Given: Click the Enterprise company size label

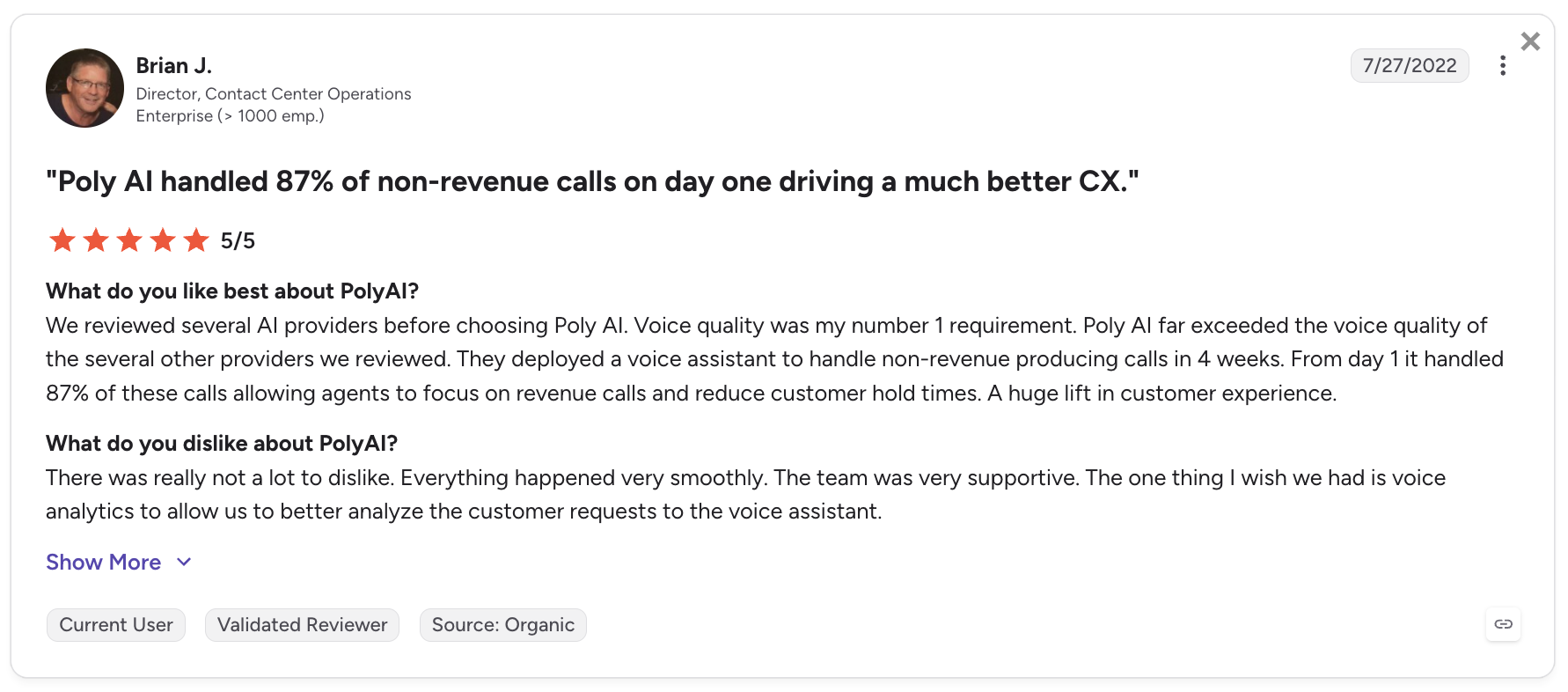Looking at the screenshot, I should 231,116.
